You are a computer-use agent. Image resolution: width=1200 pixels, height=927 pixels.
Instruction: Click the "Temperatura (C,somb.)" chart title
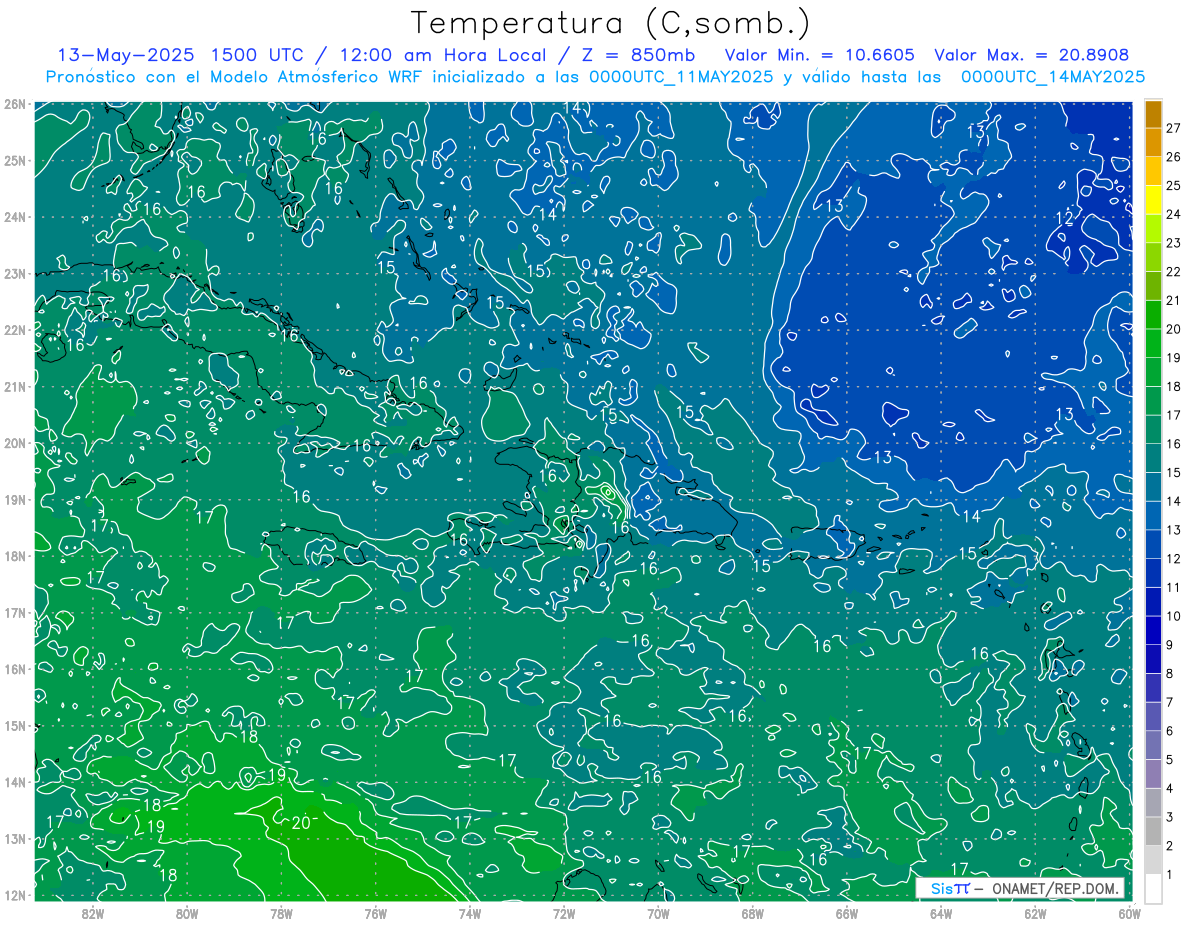click(x=611, y=23)
